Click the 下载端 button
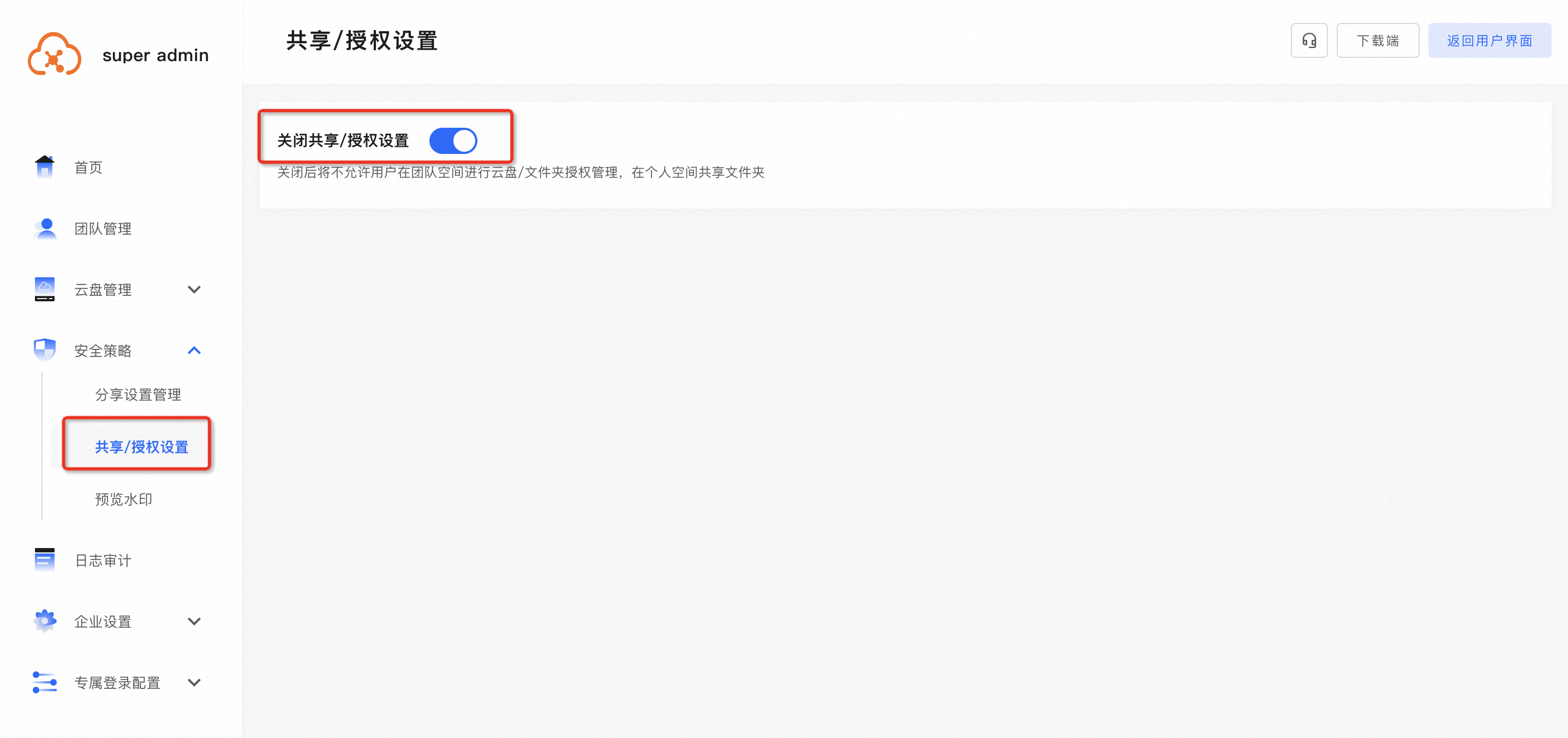Screen dimensions: 1568x738 (x=1378, y=41)
